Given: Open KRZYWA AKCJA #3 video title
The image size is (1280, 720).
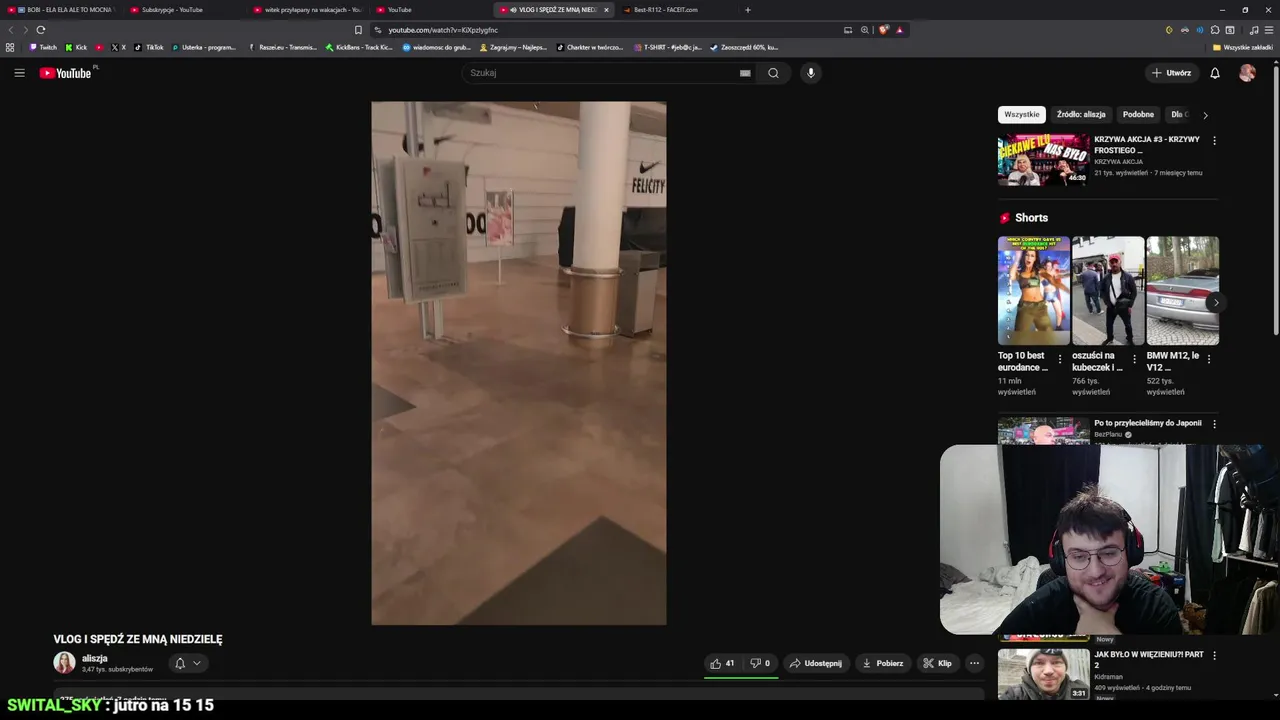Looking at the screenshot, I should tap(1147, 145).
